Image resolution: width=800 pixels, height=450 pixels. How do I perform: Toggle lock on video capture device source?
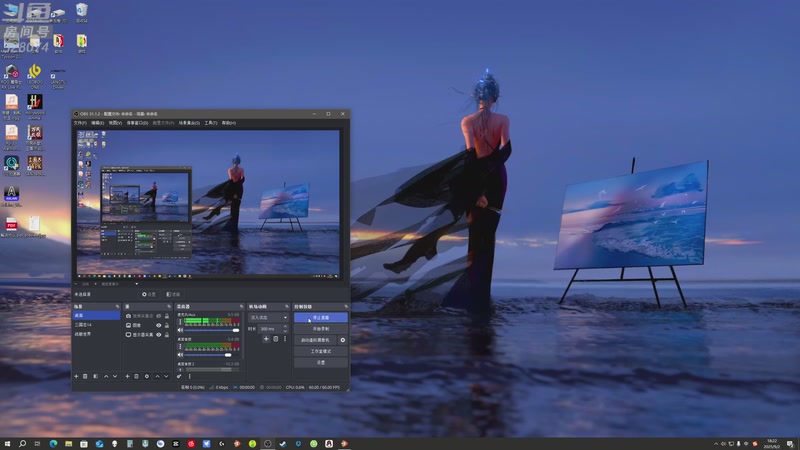click(166, 316)
